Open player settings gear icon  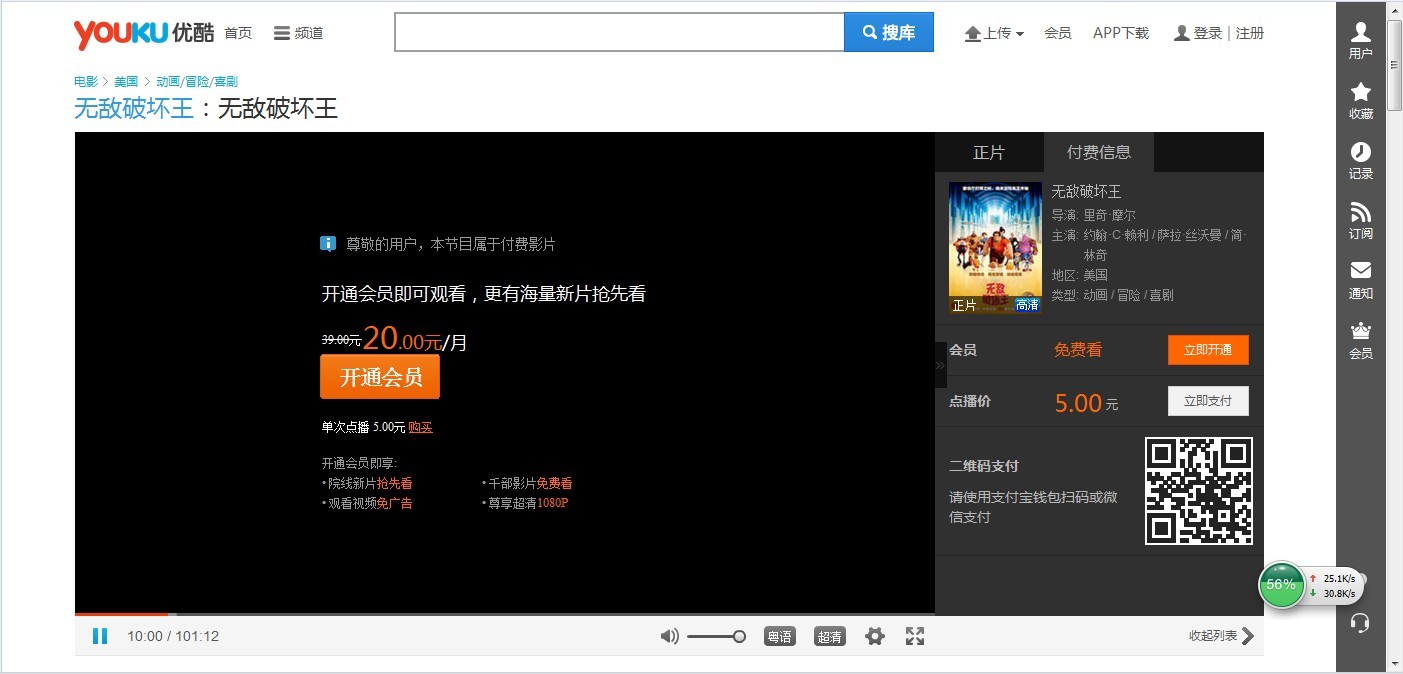875,636
